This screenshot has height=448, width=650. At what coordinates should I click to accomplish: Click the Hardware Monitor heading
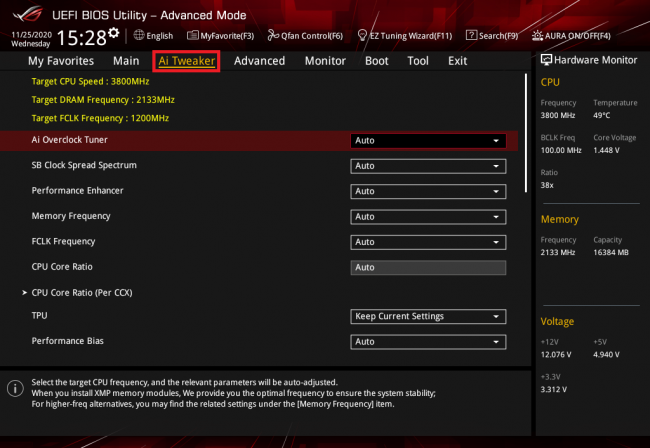click(x=595, y=60)
